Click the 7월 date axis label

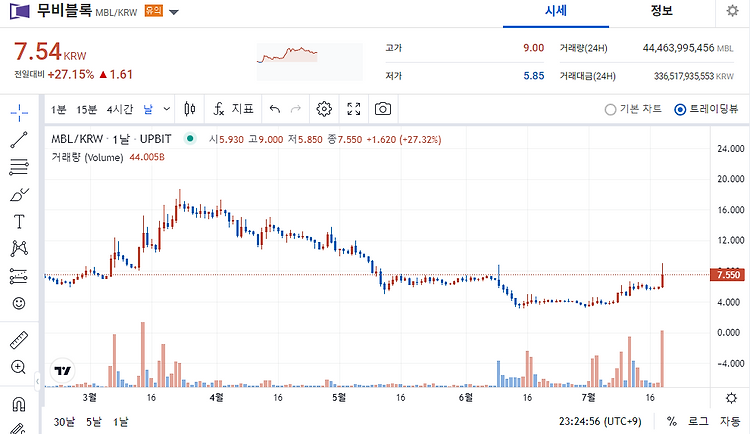point(588,397)
